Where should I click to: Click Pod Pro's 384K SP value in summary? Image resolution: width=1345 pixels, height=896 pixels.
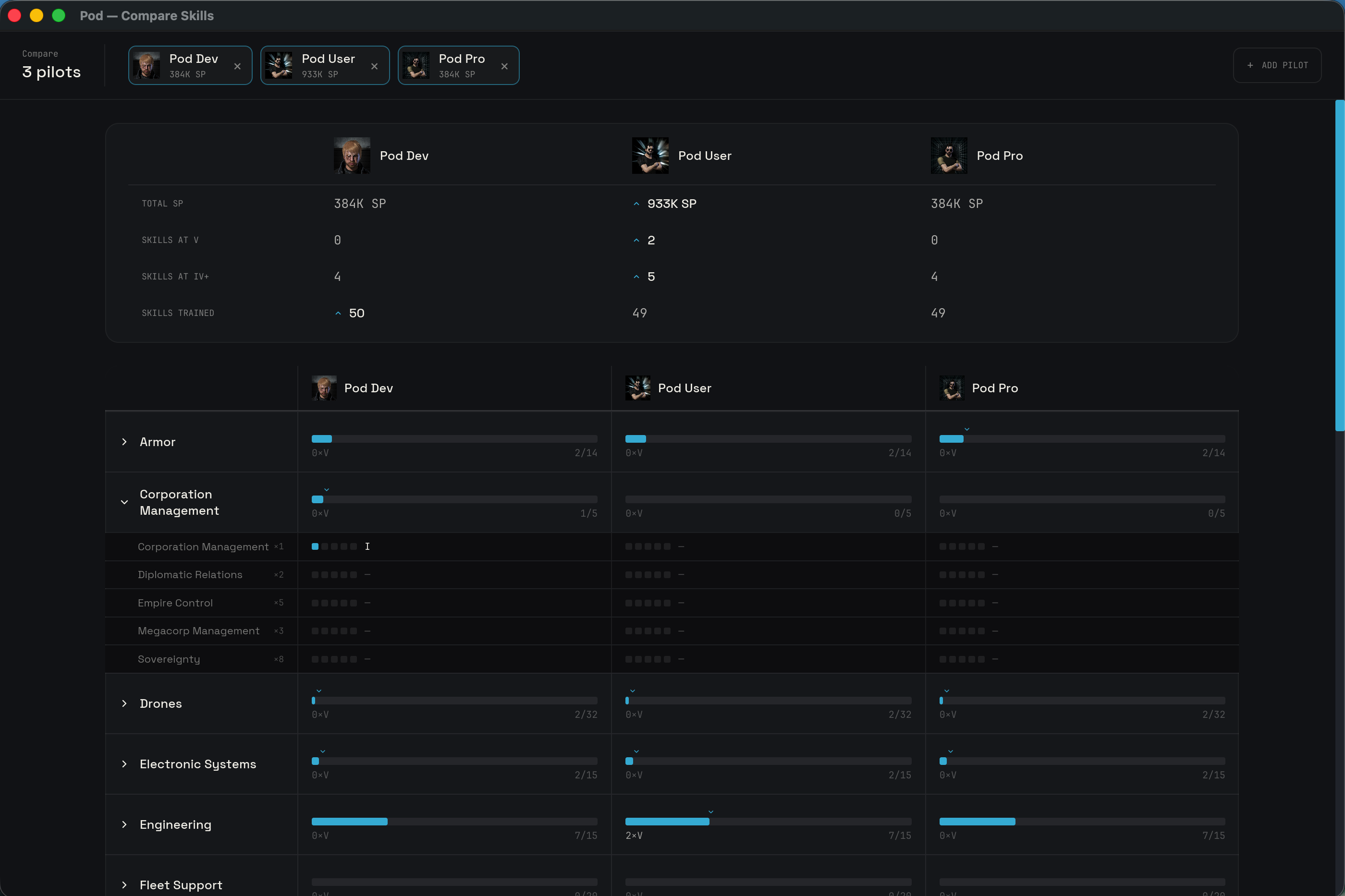coord(957,204)
